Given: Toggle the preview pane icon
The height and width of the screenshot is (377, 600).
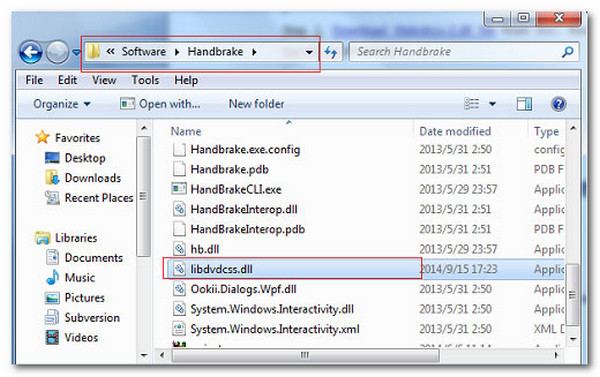Looking at the screenshot, I should (524, 104).
